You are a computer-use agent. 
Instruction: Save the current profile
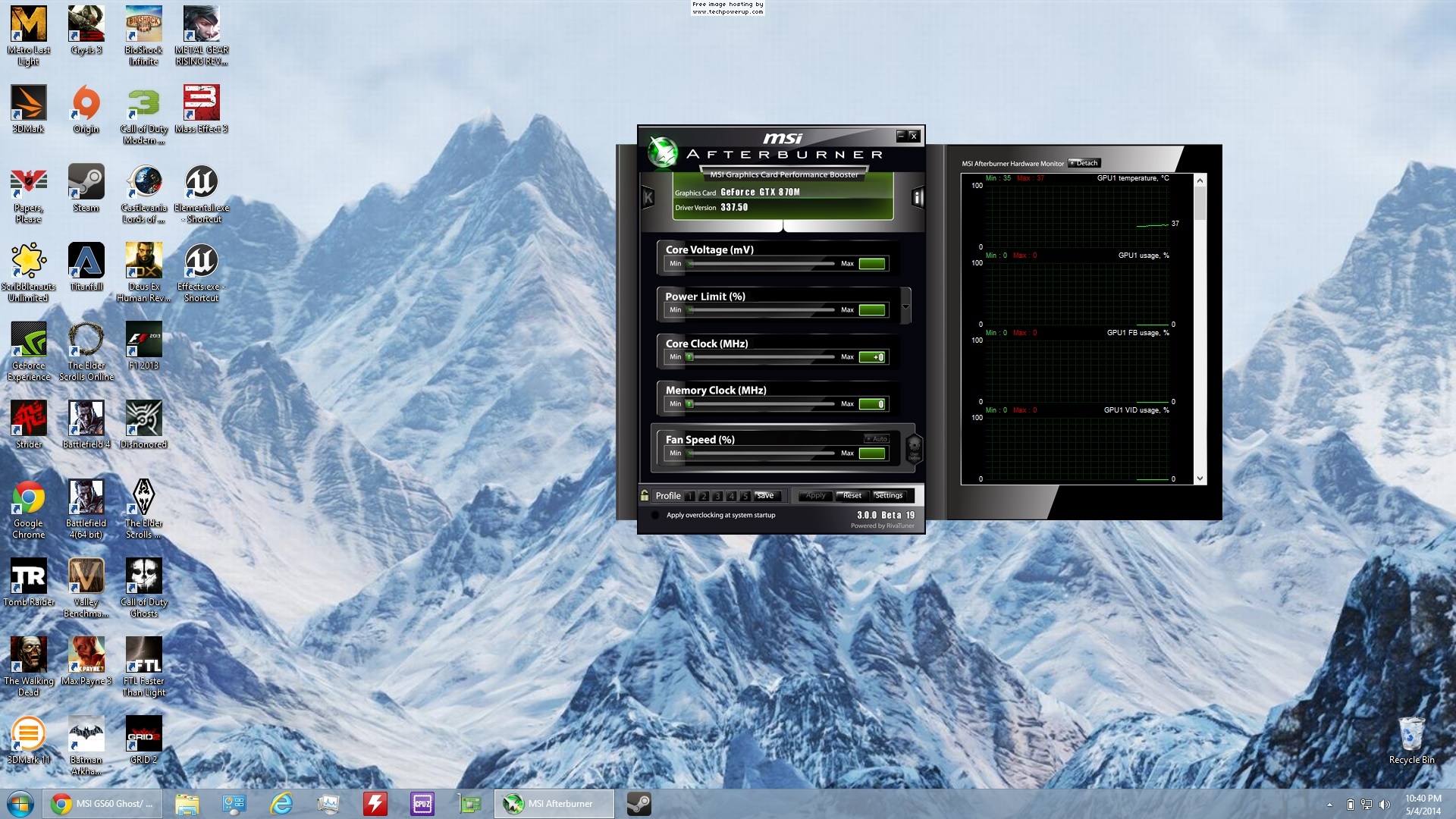[x=766, y=496]
